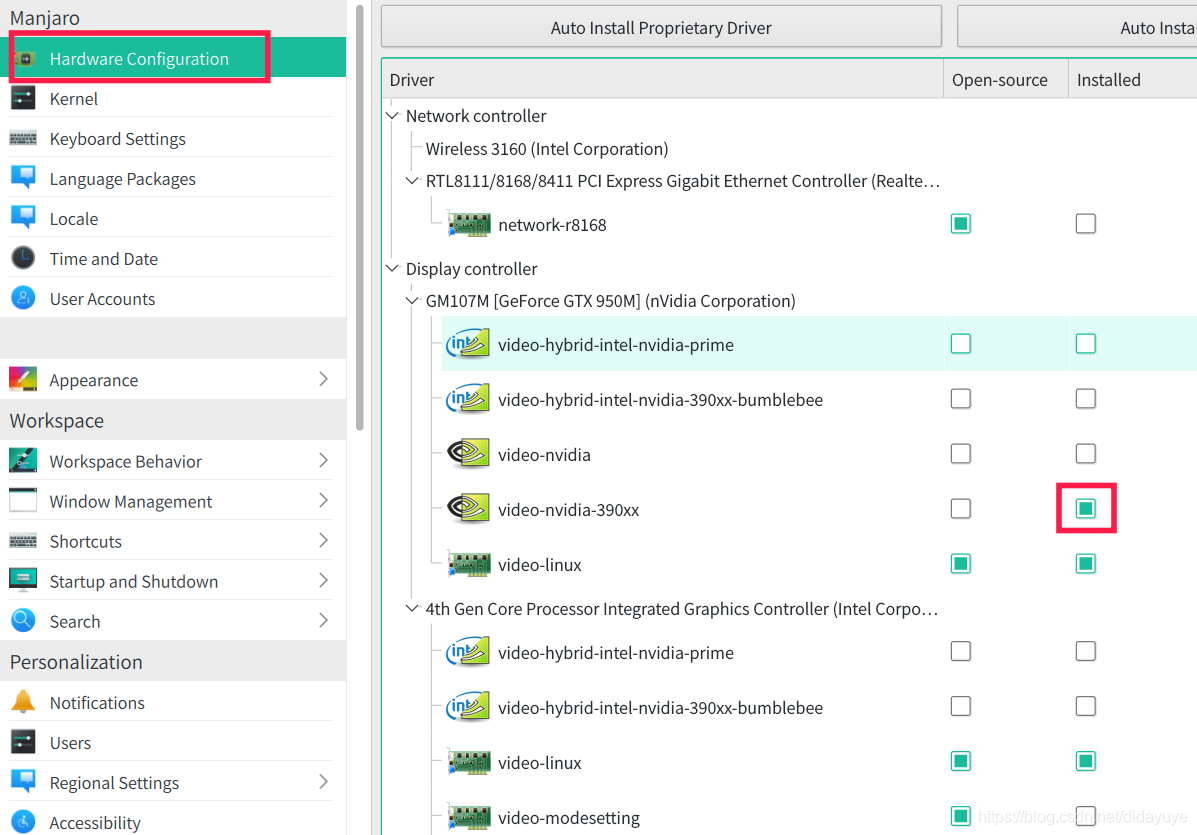Click the sidebar vertical scrollbar

360,218
